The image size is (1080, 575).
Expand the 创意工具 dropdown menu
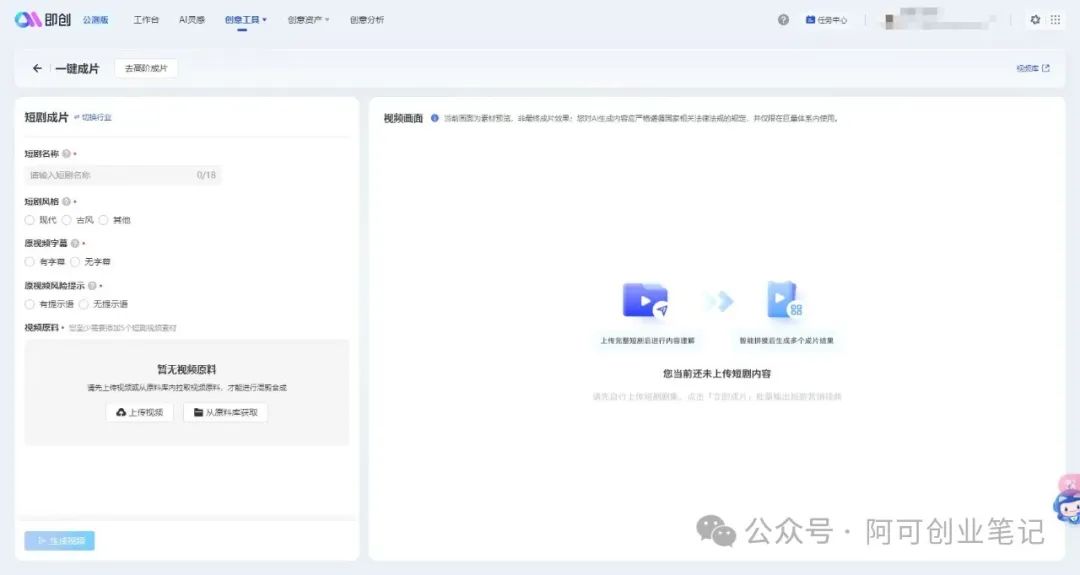pyautogui.click(x=245, y=20)
